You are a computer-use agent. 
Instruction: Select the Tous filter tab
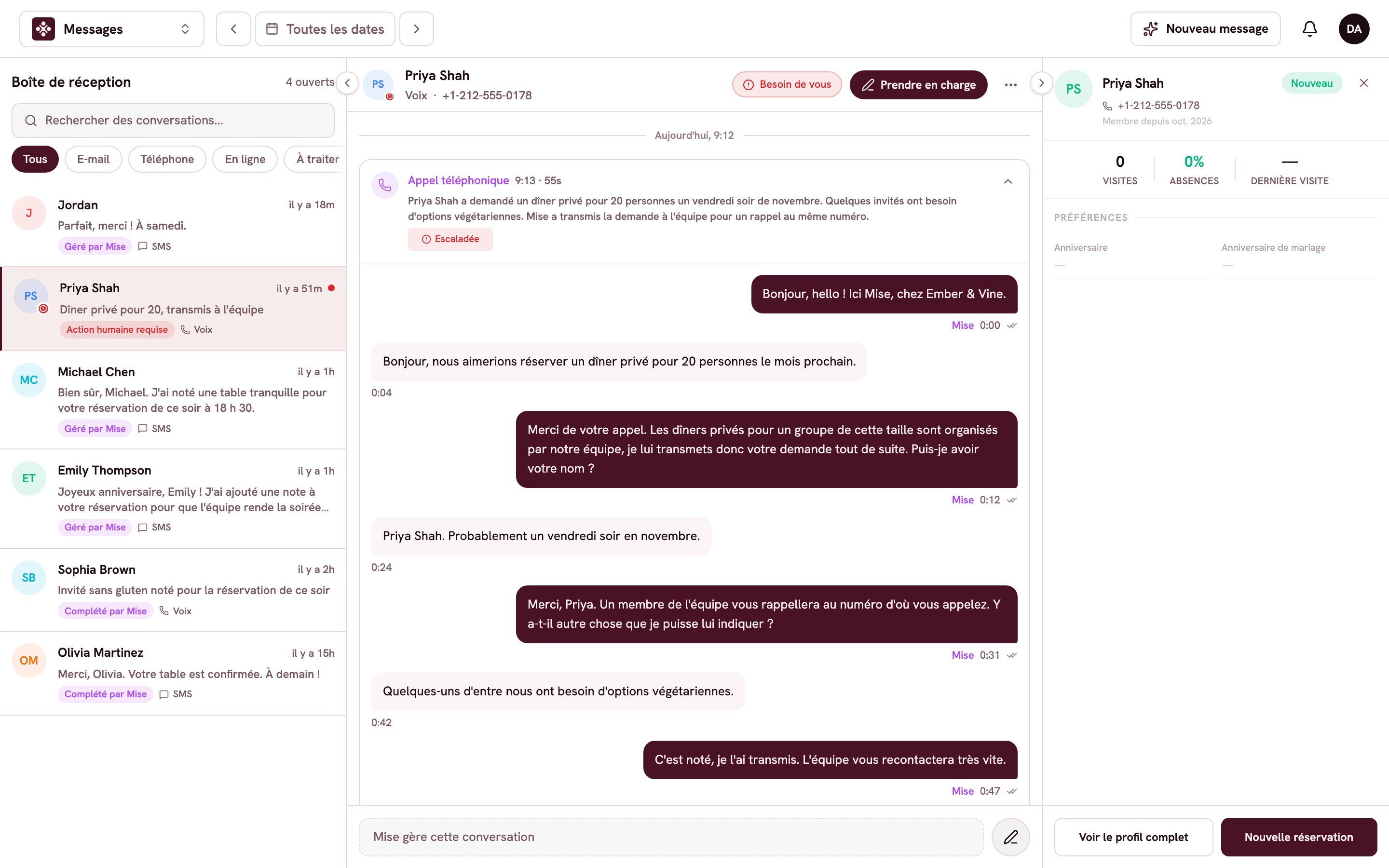(35, 159)
